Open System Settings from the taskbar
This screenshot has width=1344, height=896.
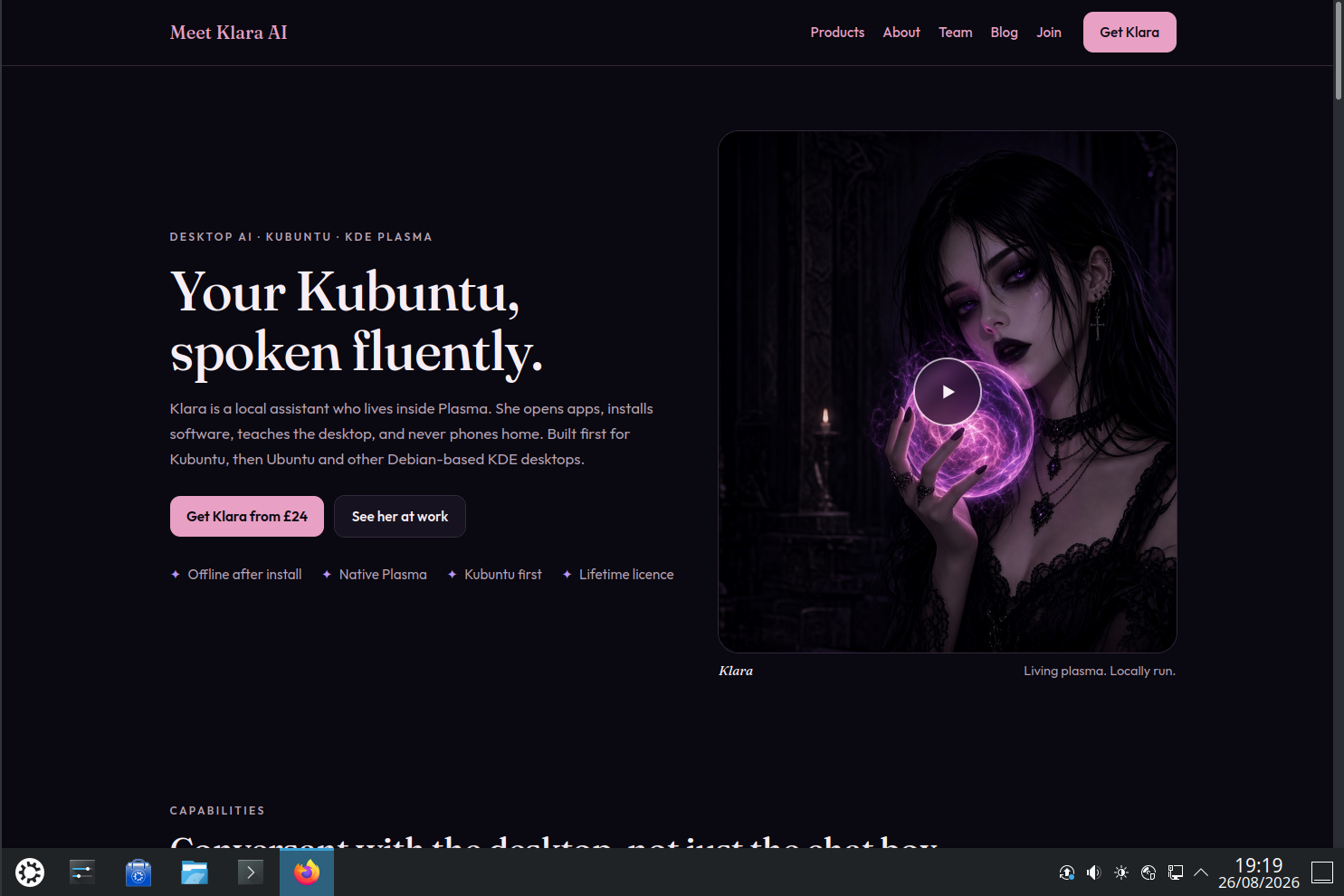pyautogui.click(x=82, y=872)
